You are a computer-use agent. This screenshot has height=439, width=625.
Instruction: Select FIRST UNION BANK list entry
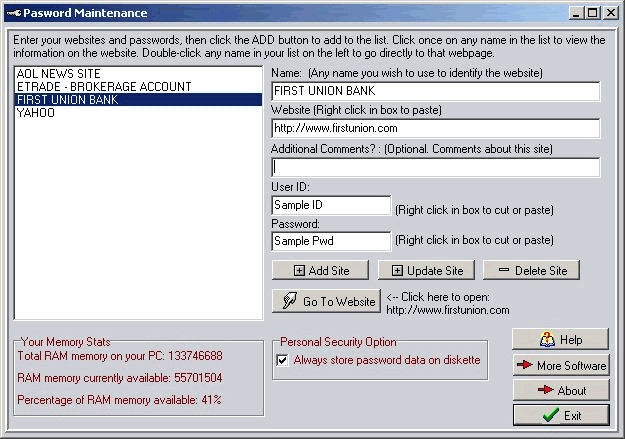[x=138, y=100]
